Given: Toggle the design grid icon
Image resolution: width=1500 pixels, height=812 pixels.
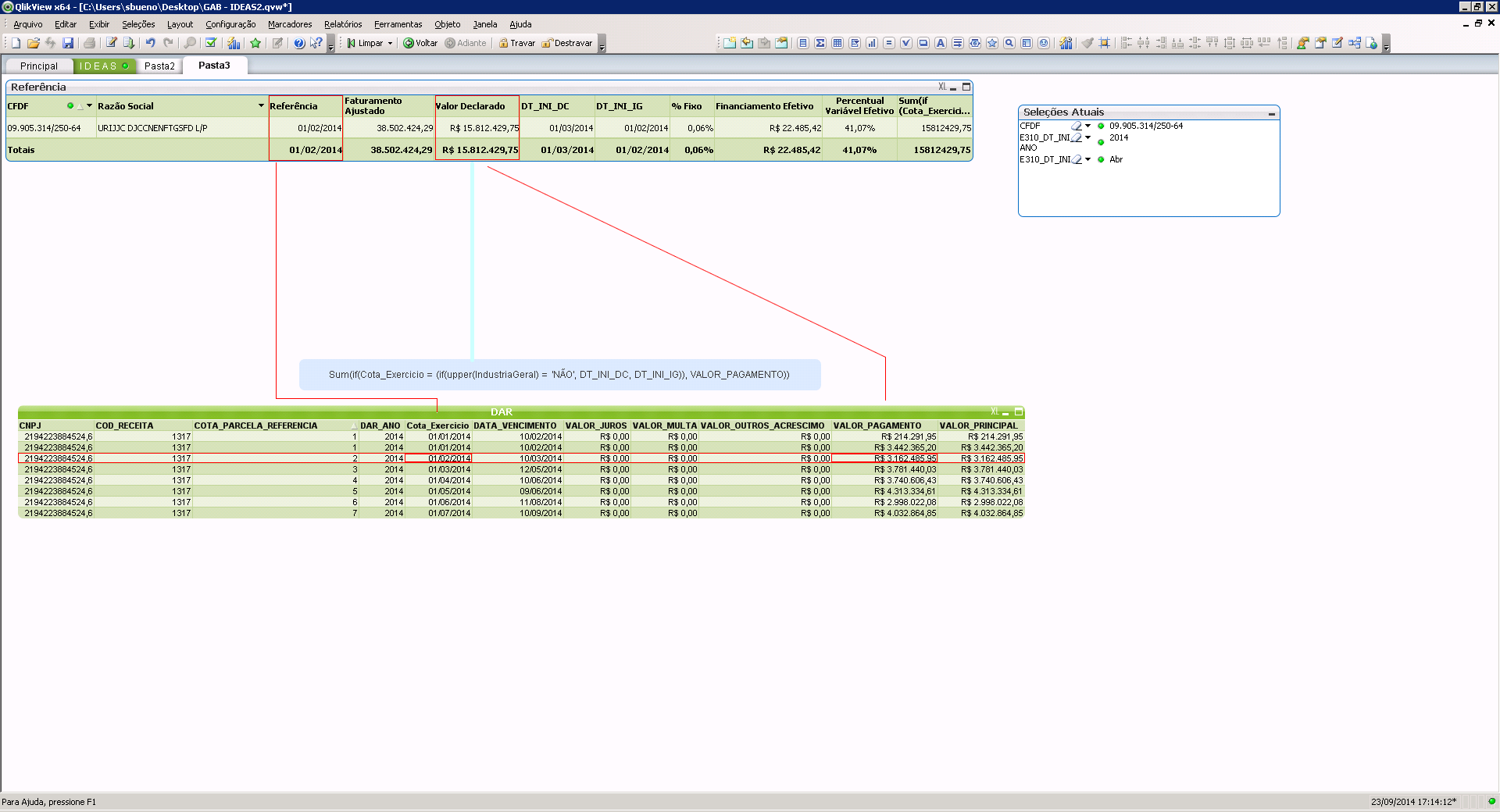Looking at the screenshot, I should coord(1105,43).
